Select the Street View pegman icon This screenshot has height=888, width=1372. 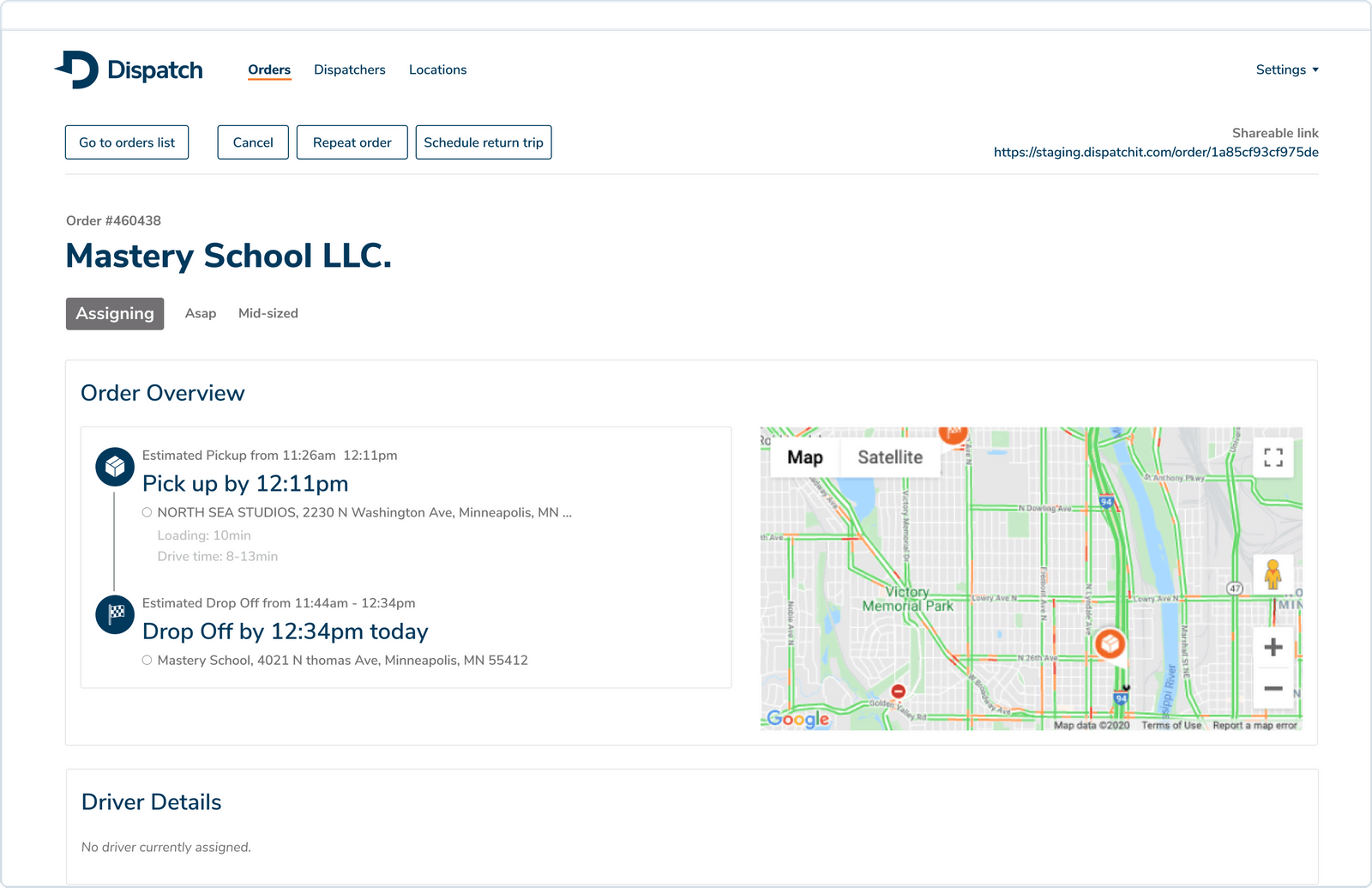point(1273,574)
